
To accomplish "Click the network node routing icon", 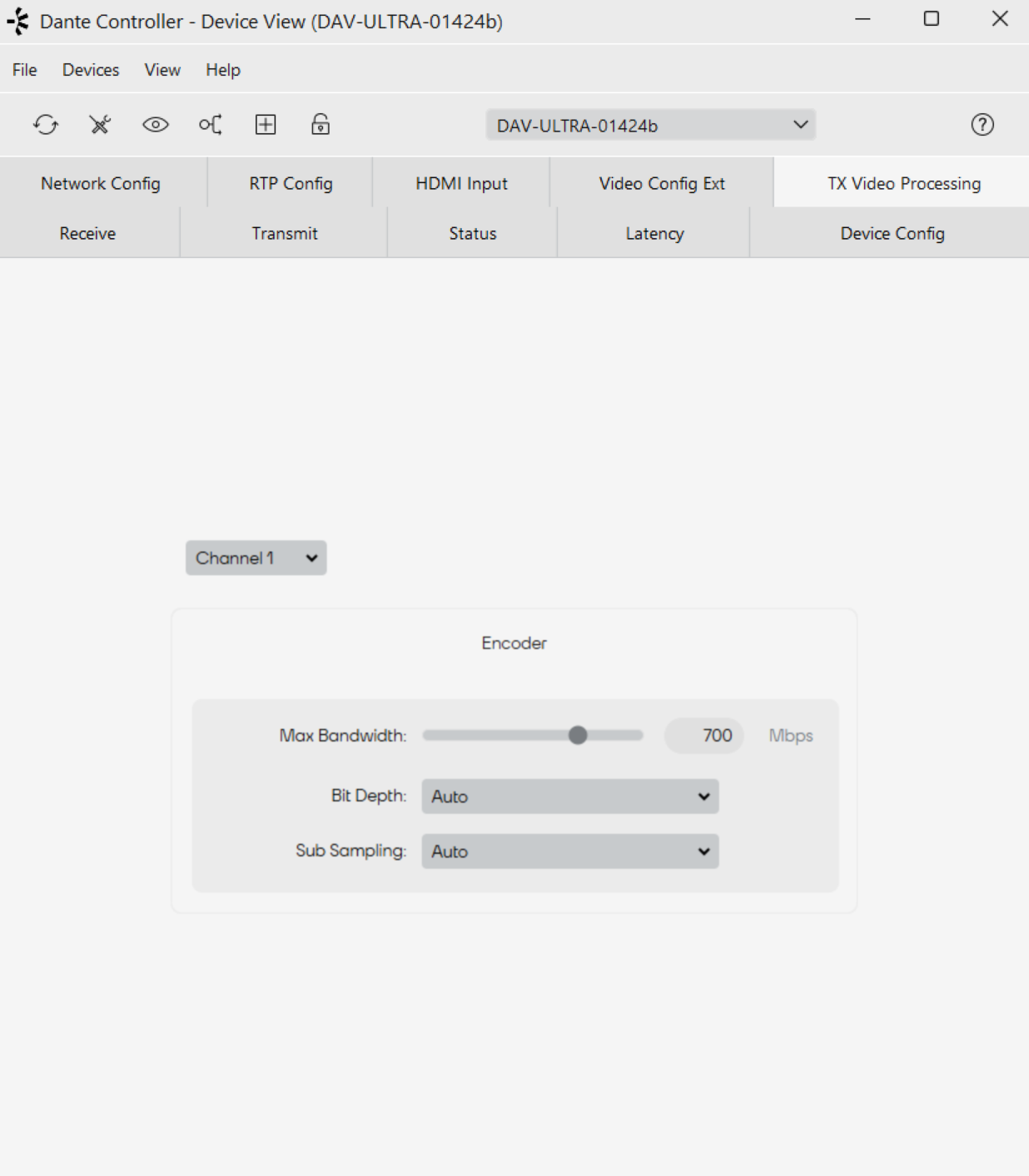I will coord(211,125).
